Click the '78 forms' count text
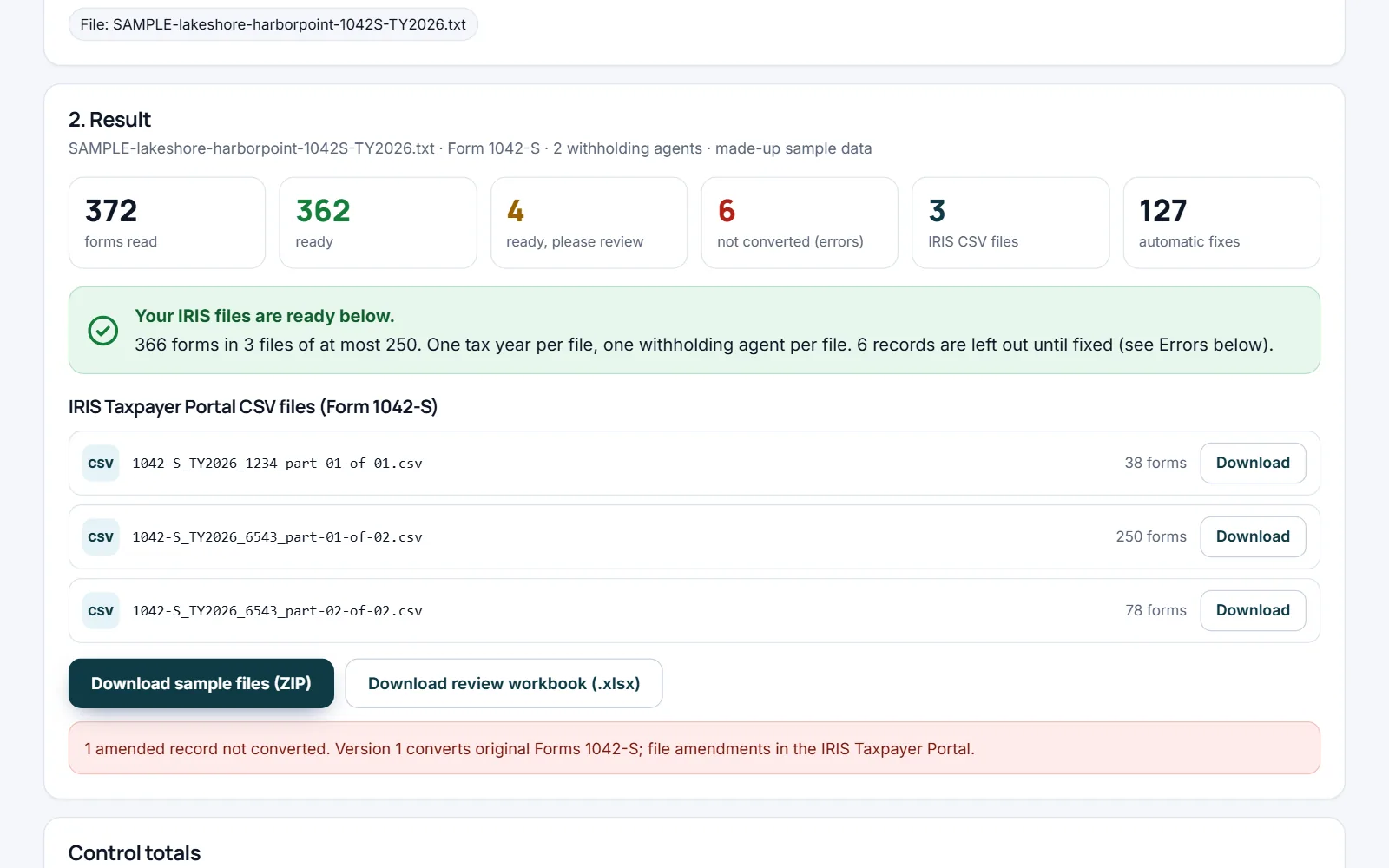 coord(1155,610)
